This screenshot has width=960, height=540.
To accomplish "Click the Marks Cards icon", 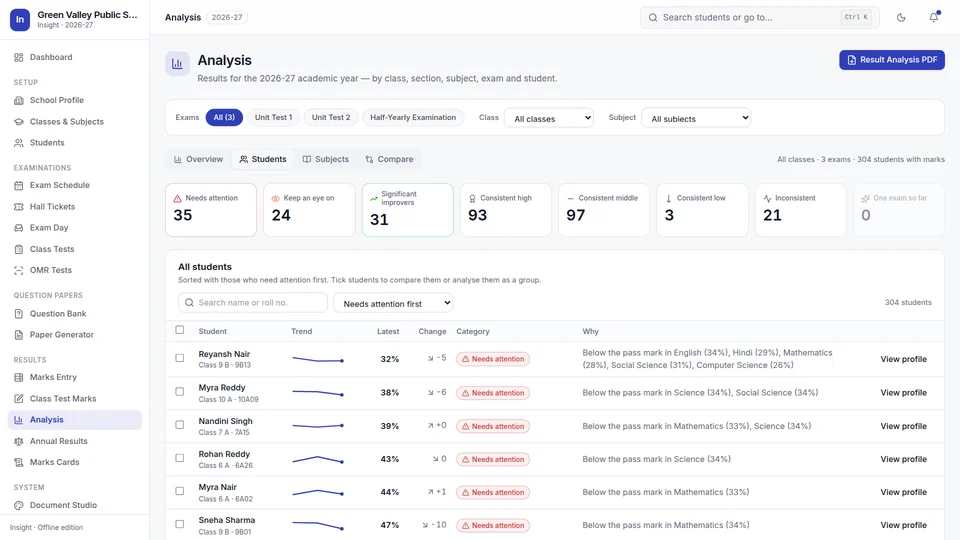I will [18, 462].
